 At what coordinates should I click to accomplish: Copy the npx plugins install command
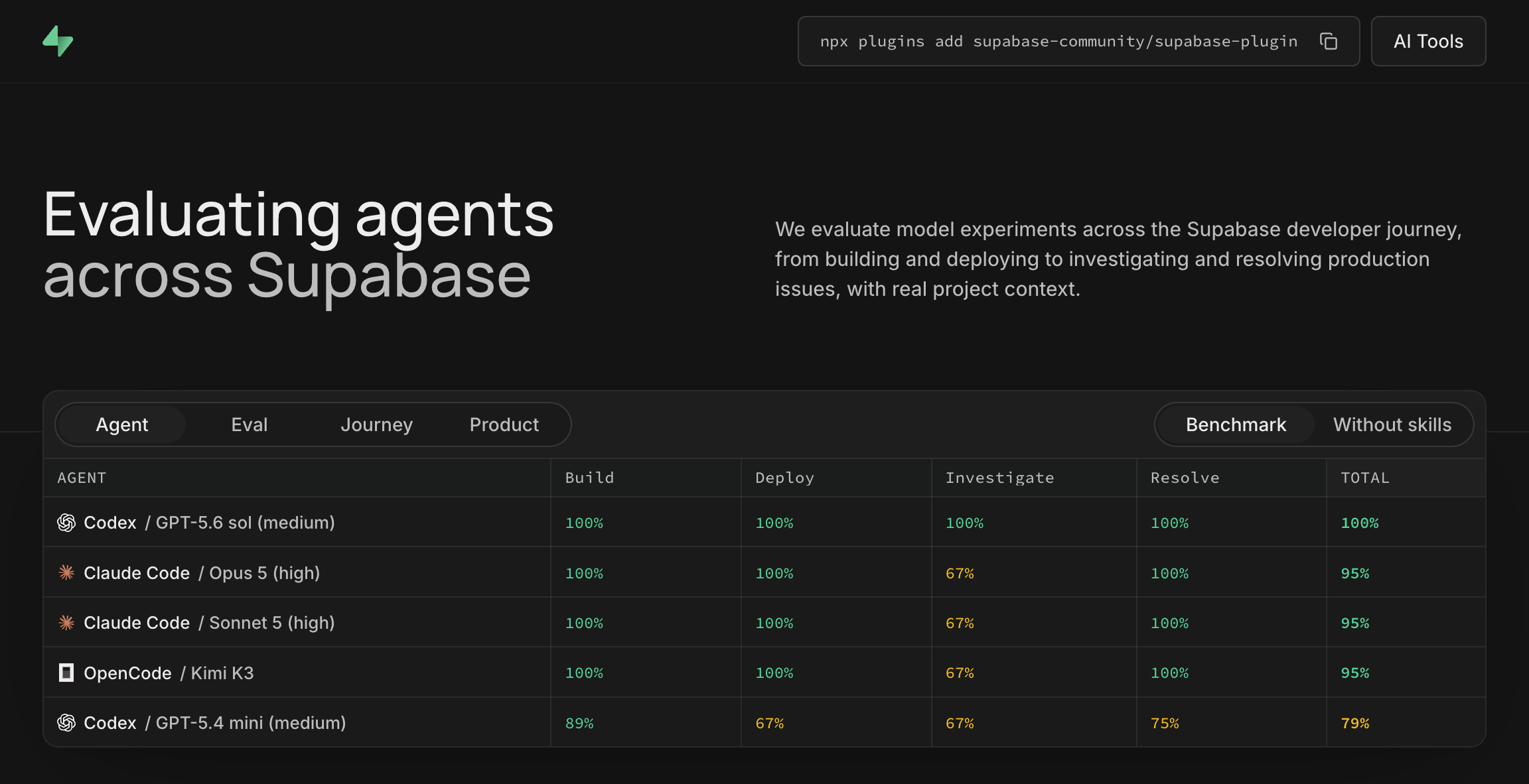[1328, 41]
